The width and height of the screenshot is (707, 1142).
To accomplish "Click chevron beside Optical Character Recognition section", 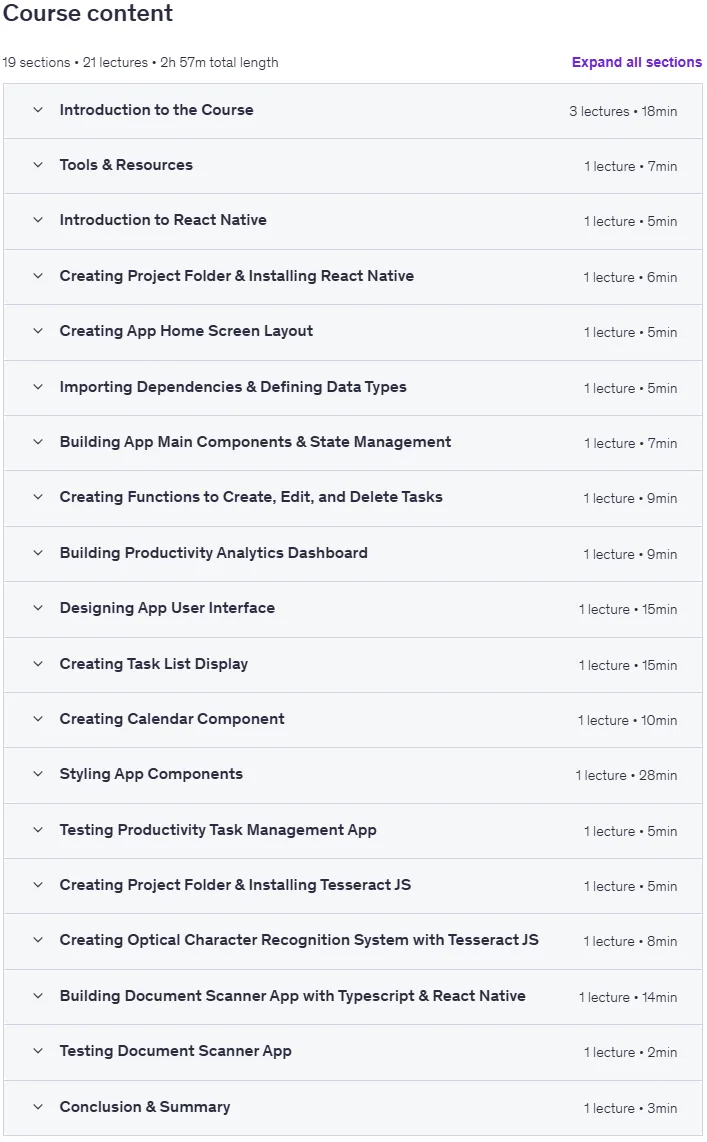I will pyautogui.click(x=38, y=940).
